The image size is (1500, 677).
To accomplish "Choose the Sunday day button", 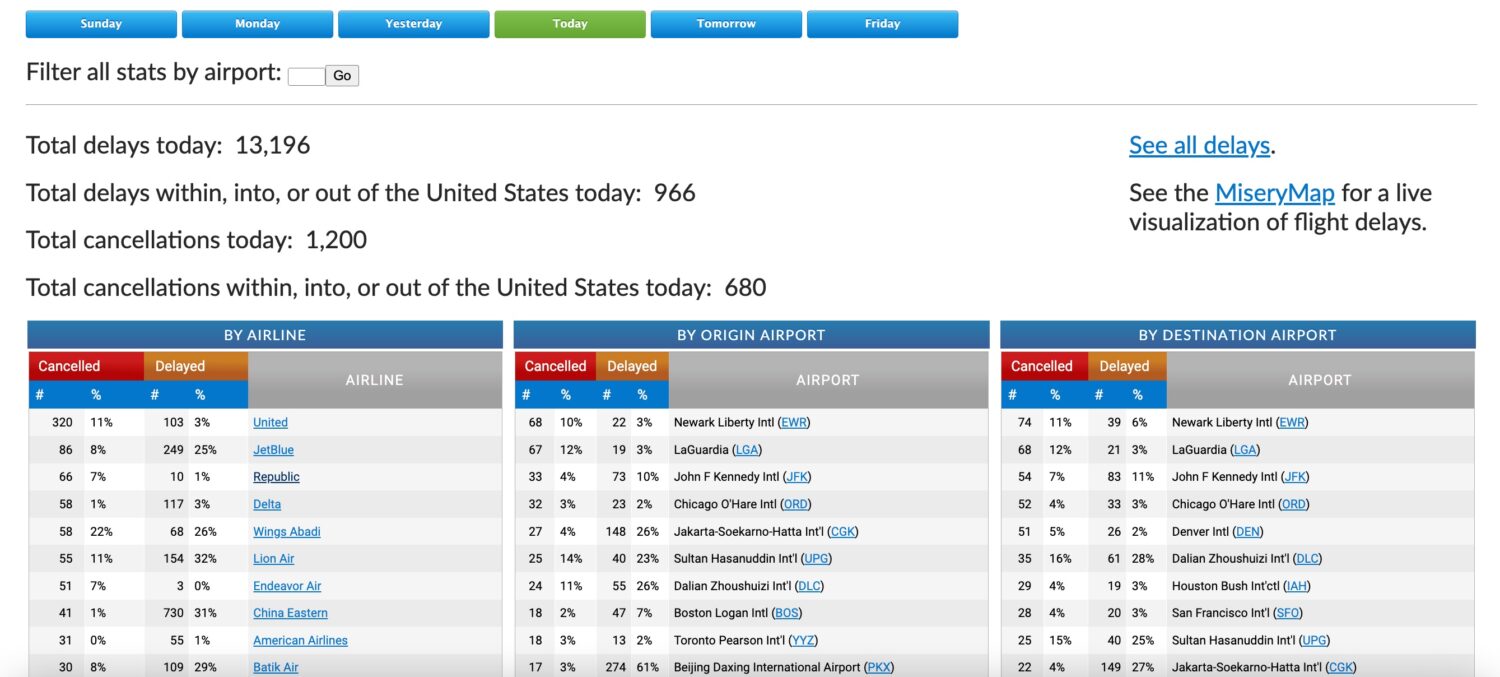I will tap(101, 24).
